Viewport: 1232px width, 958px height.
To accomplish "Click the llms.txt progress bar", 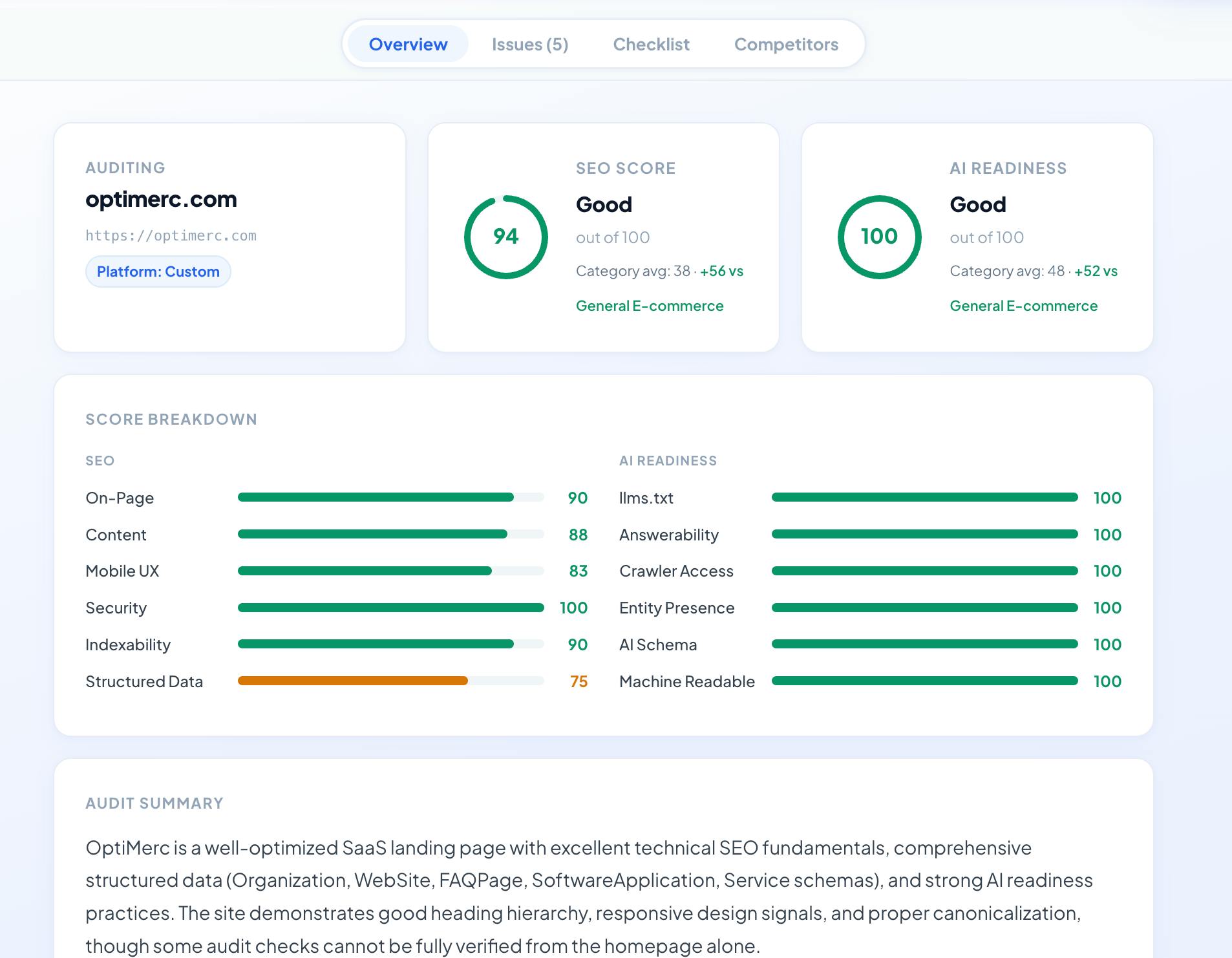I will pyautogui.click(x=925, y=497).
